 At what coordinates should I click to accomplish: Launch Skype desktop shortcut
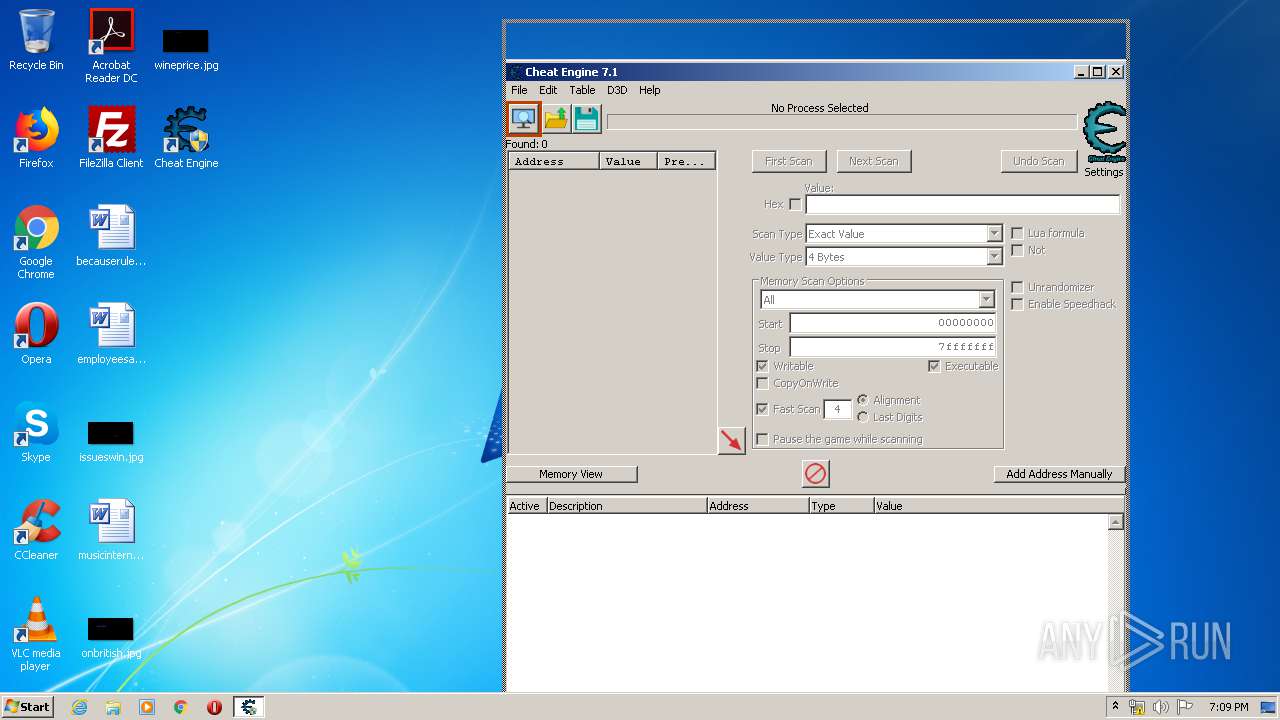click(x=36, y=432)
